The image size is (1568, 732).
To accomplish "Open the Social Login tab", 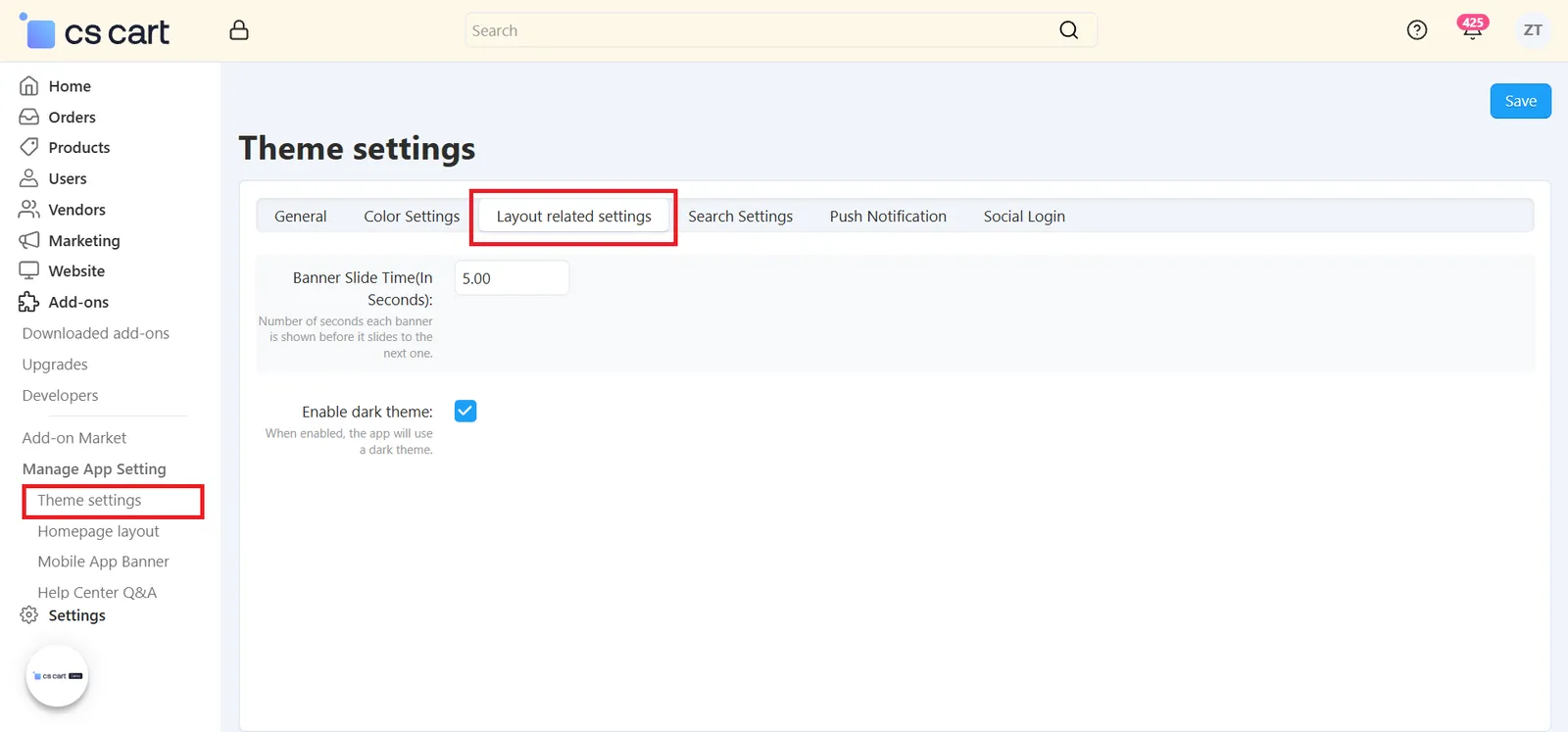I will tap(1024, 217).
